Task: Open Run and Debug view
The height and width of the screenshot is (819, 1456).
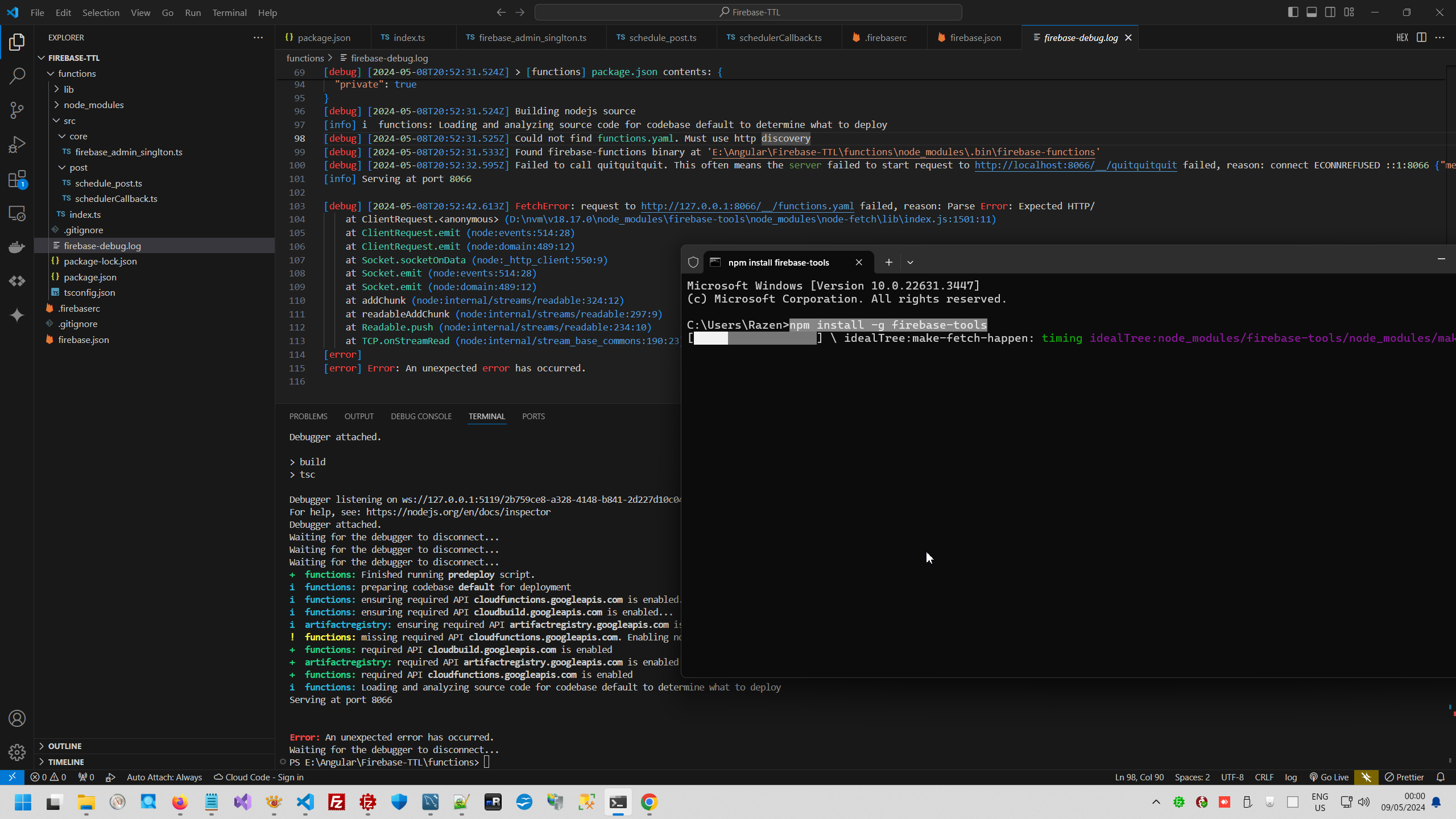Action: (x=17, y=144)
